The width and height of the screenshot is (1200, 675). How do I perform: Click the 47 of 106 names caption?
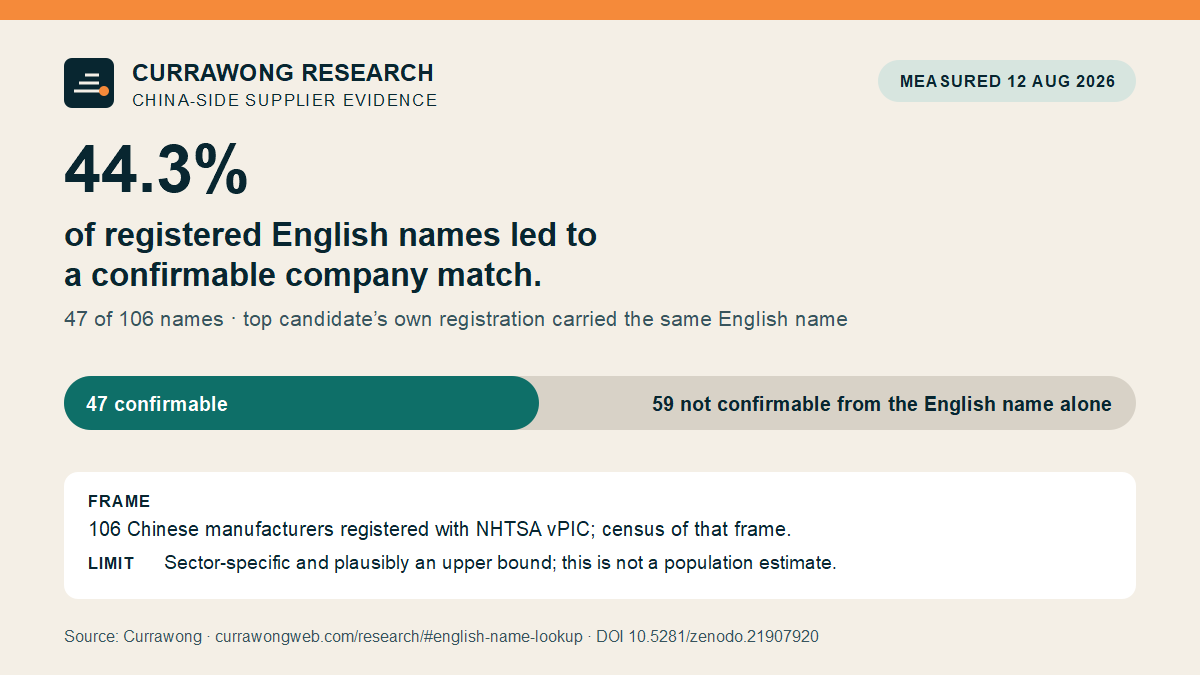[x=456, y=320]
